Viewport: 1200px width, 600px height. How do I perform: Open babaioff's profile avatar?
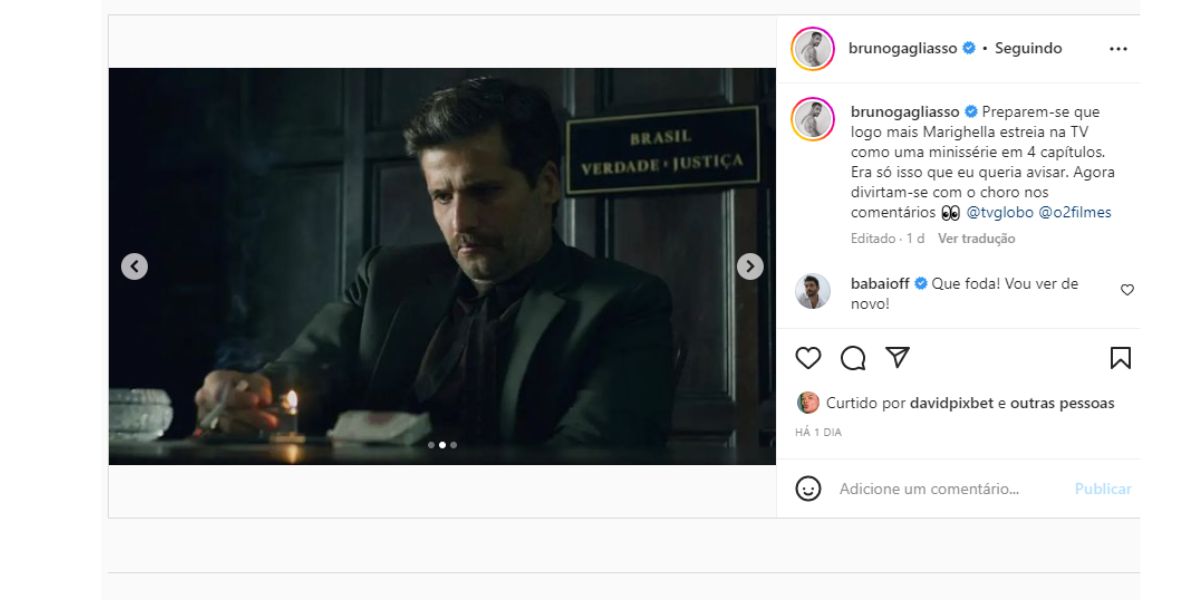coord(813,291)
